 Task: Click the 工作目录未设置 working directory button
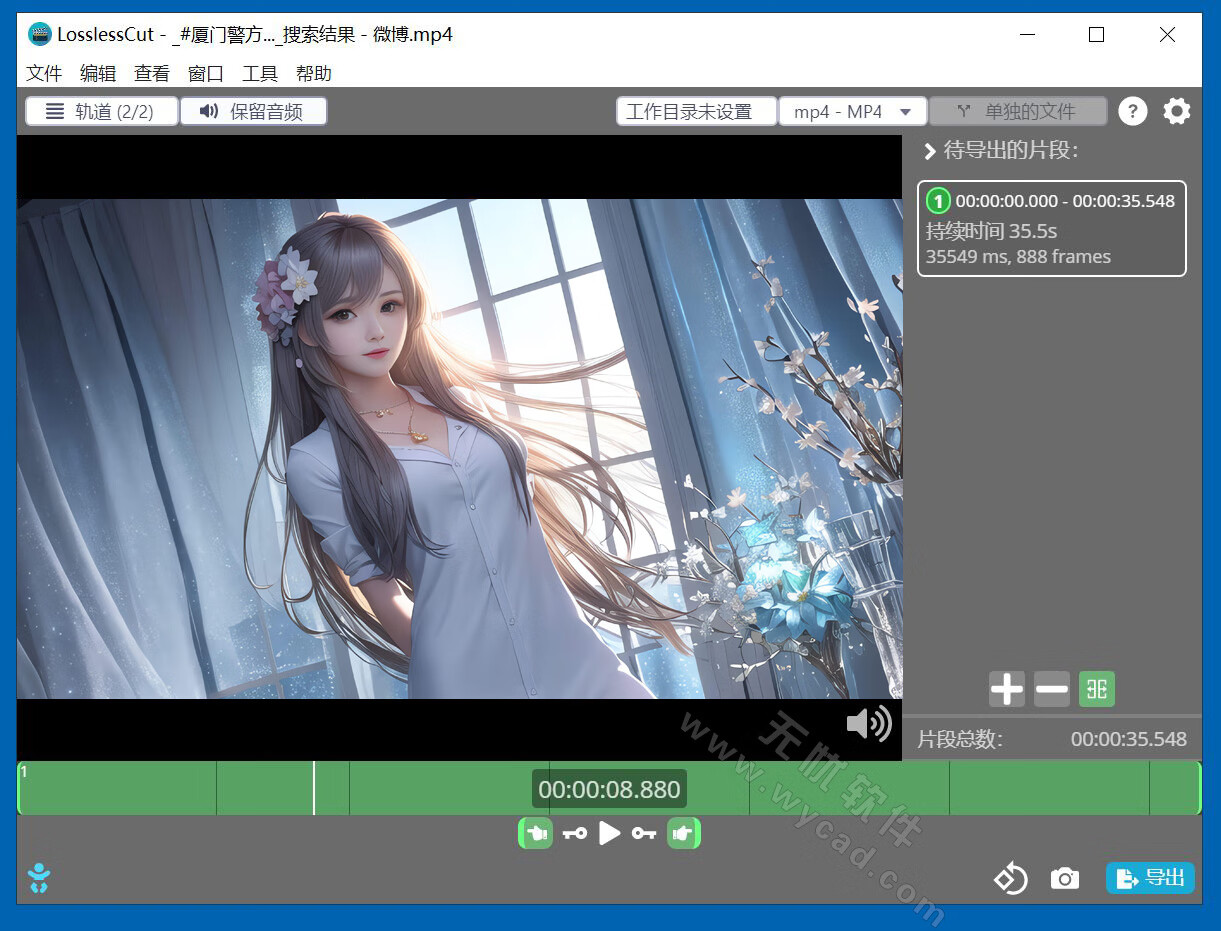(x=697, y=111)
